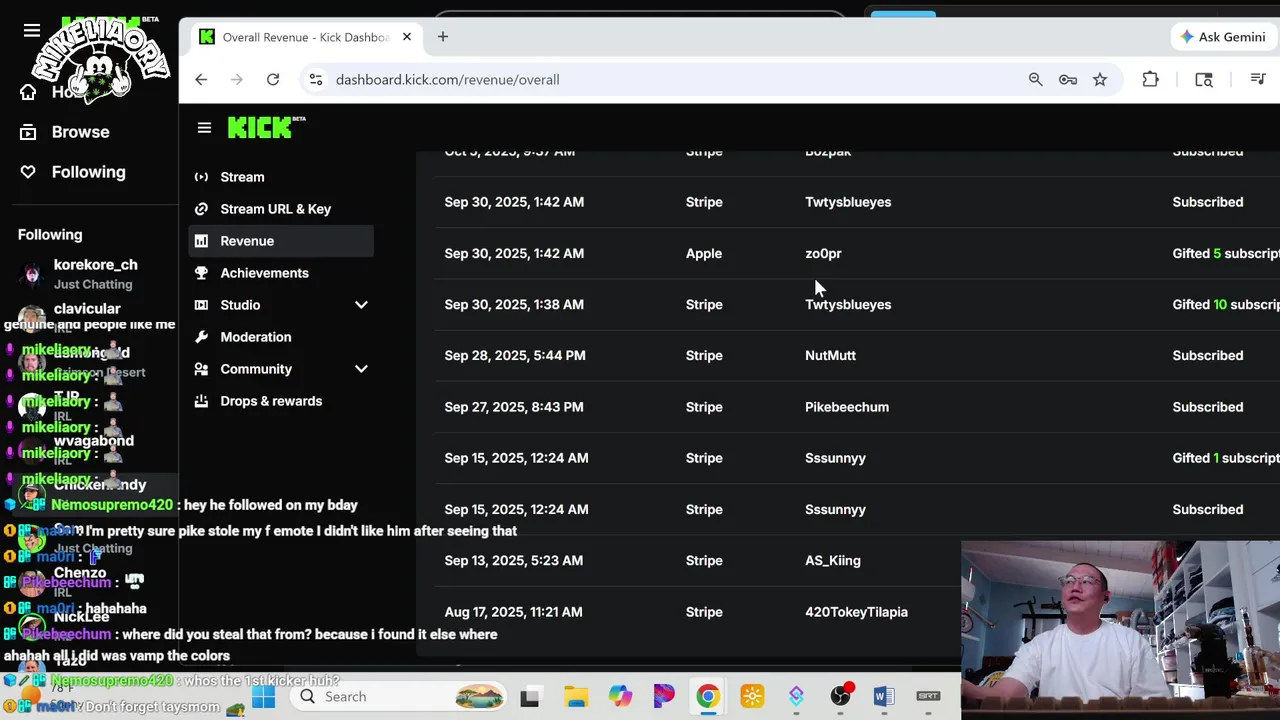Click the Browse link in the background Kick window

coord(81,132)
